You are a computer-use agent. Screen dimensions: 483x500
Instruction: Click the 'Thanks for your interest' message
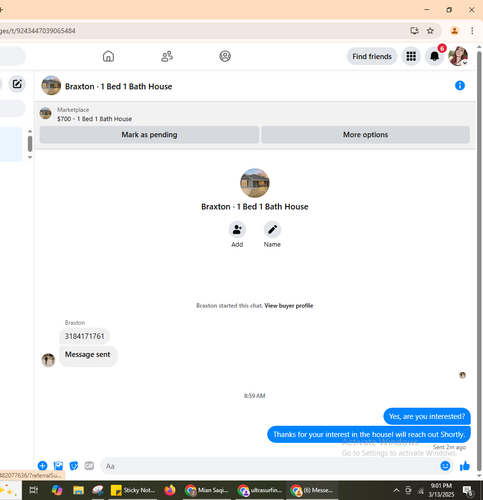click(x=369, y=434)
